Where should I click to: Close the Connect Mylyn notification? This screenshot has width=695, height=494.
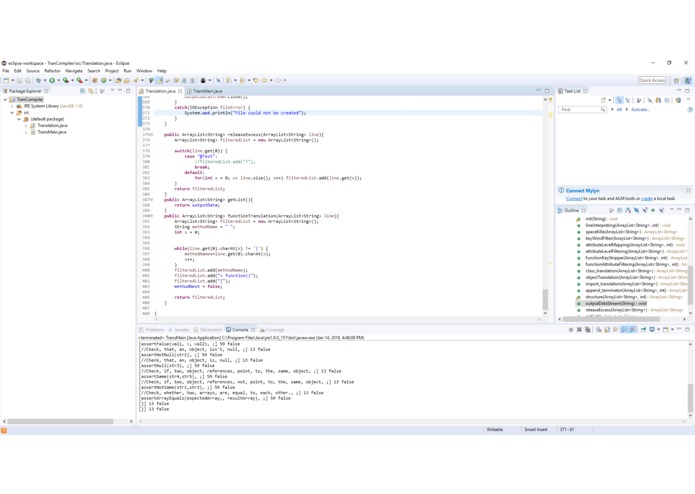[x=688, y=191]
